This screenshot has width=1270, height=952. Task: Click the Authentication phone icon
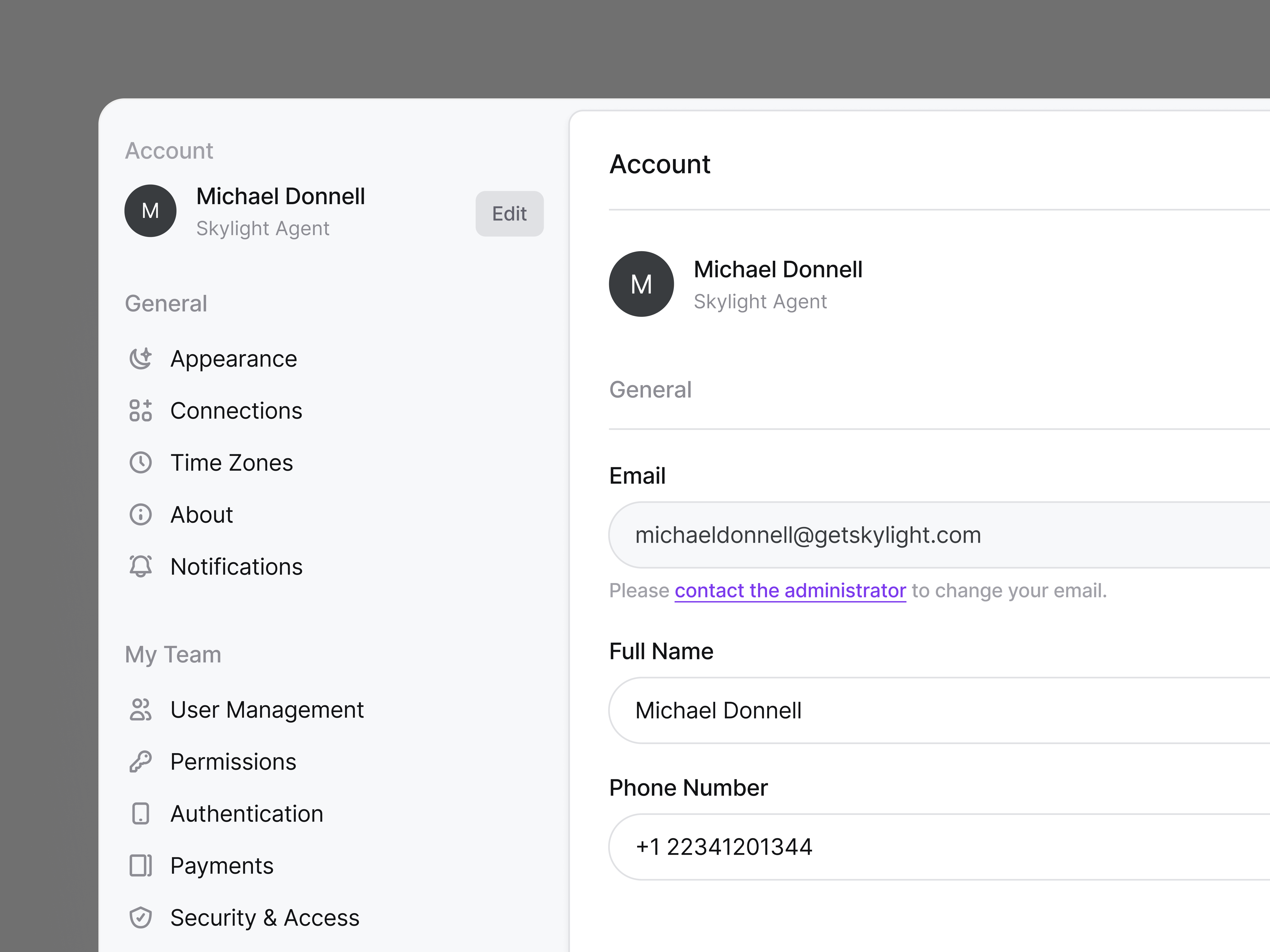[x=141, y=813]
